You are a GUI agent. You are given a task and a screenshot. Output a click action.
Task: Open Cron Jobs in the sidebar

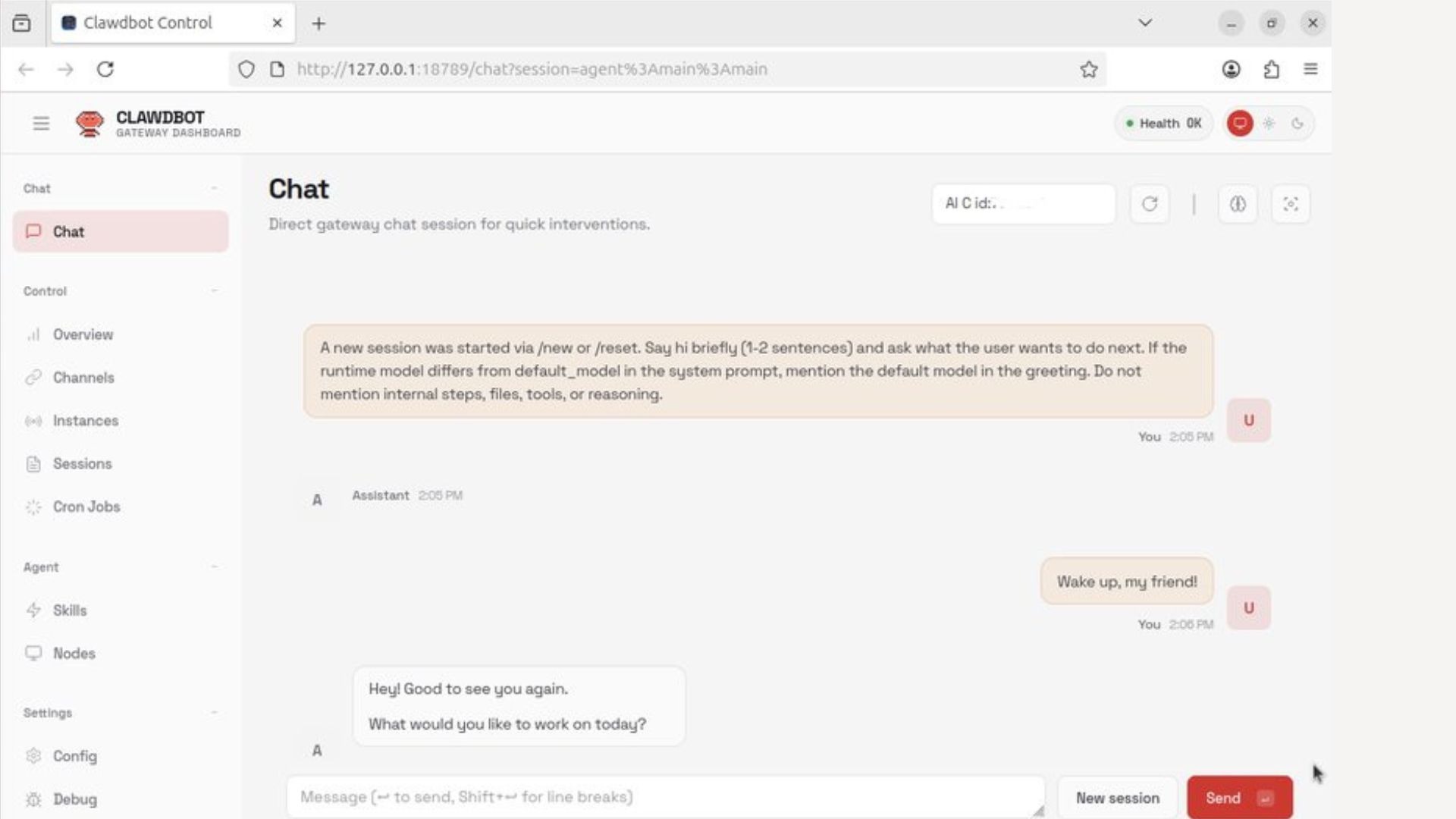(x=86, y=507)
